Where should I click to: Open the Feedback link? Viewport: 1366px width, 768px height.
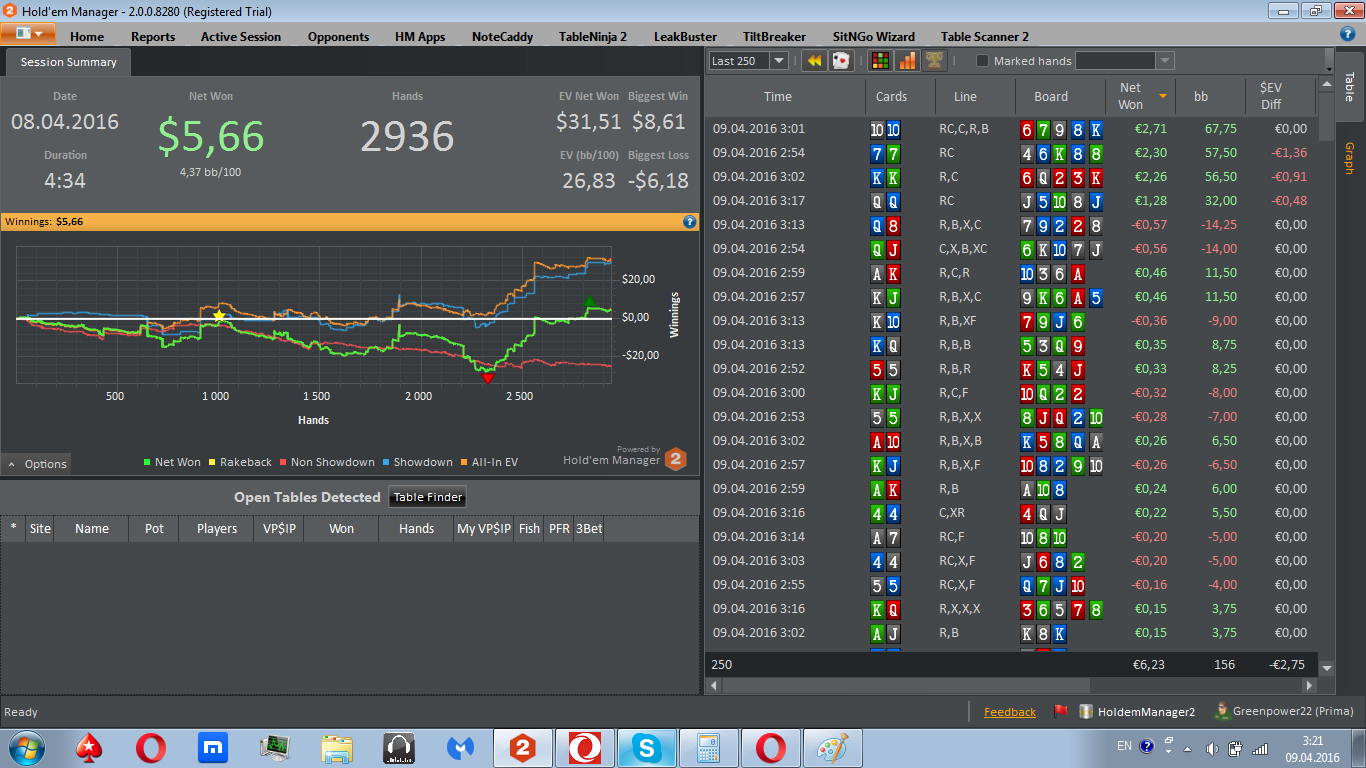(x=1010, y=712)
